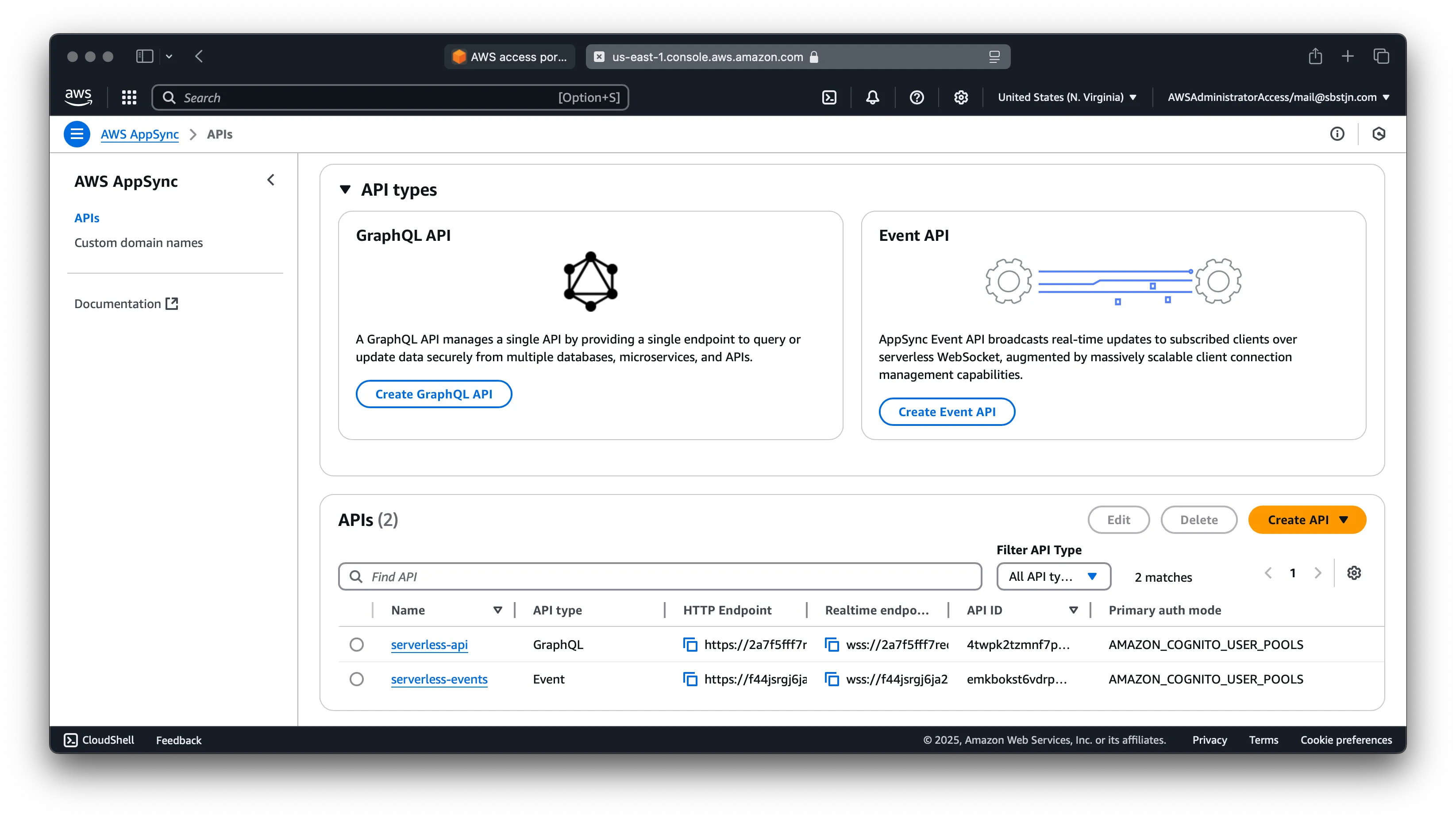Copy the serverless-events realtime endpoint
The image size is (1456, 819).
[832, 680]
